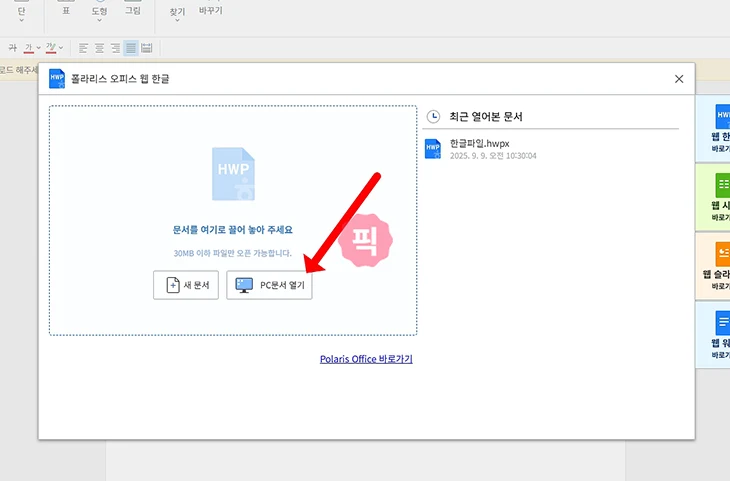730x481 pixels.
Task: Open the highlight color dropdown arrow
Action: (61, 47)
